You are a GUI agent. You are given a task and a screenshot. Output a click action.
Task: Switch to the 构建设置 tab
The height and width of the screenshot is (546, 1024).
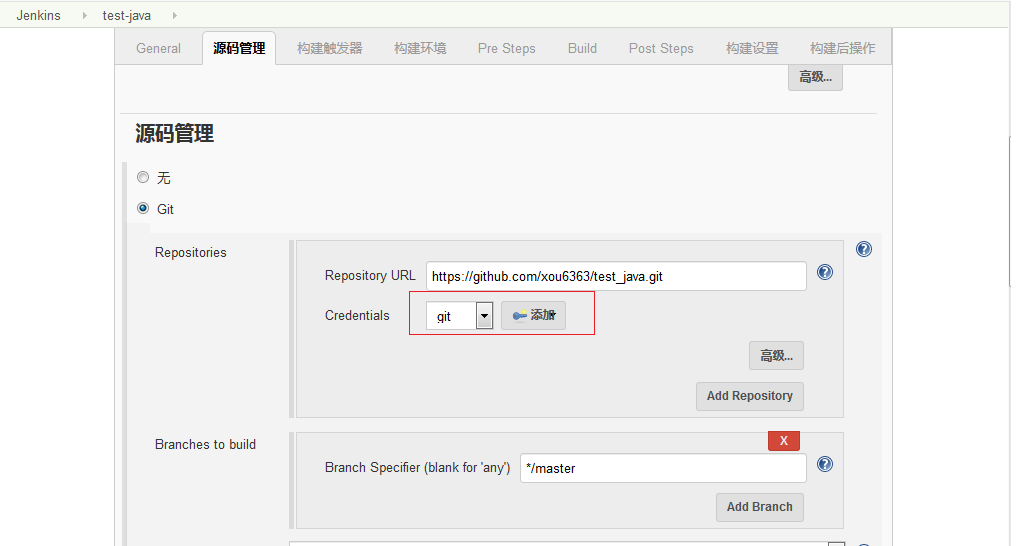752,48
